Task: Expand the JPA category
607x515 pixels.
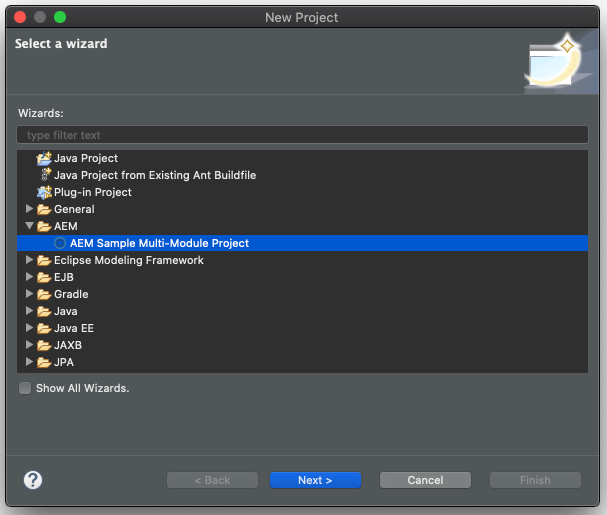Action: pyautogui.click(x=29, y=362)
